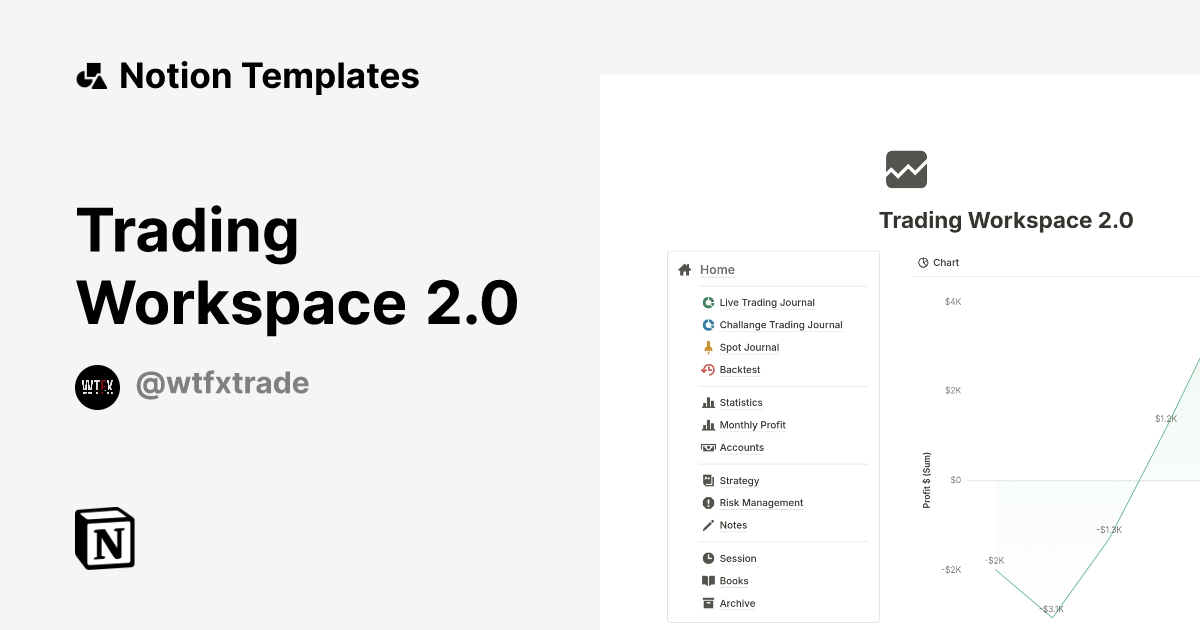Open the Strategy section
The image size is (1200, 630).
point(740,480)
